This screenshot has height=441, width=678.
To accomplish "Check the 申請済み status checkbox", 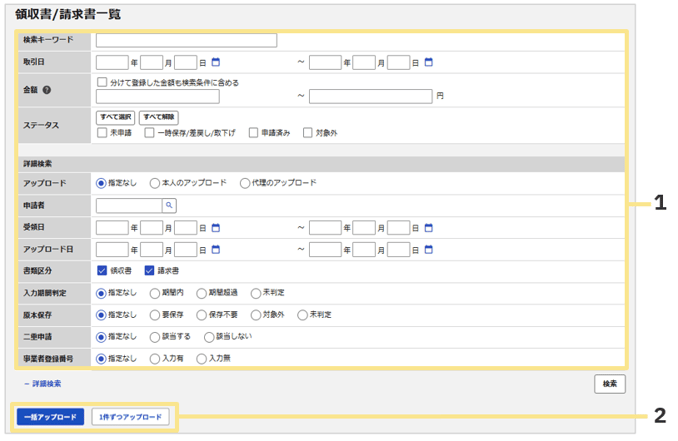I will pyautogui.click(x=253, y=133).
